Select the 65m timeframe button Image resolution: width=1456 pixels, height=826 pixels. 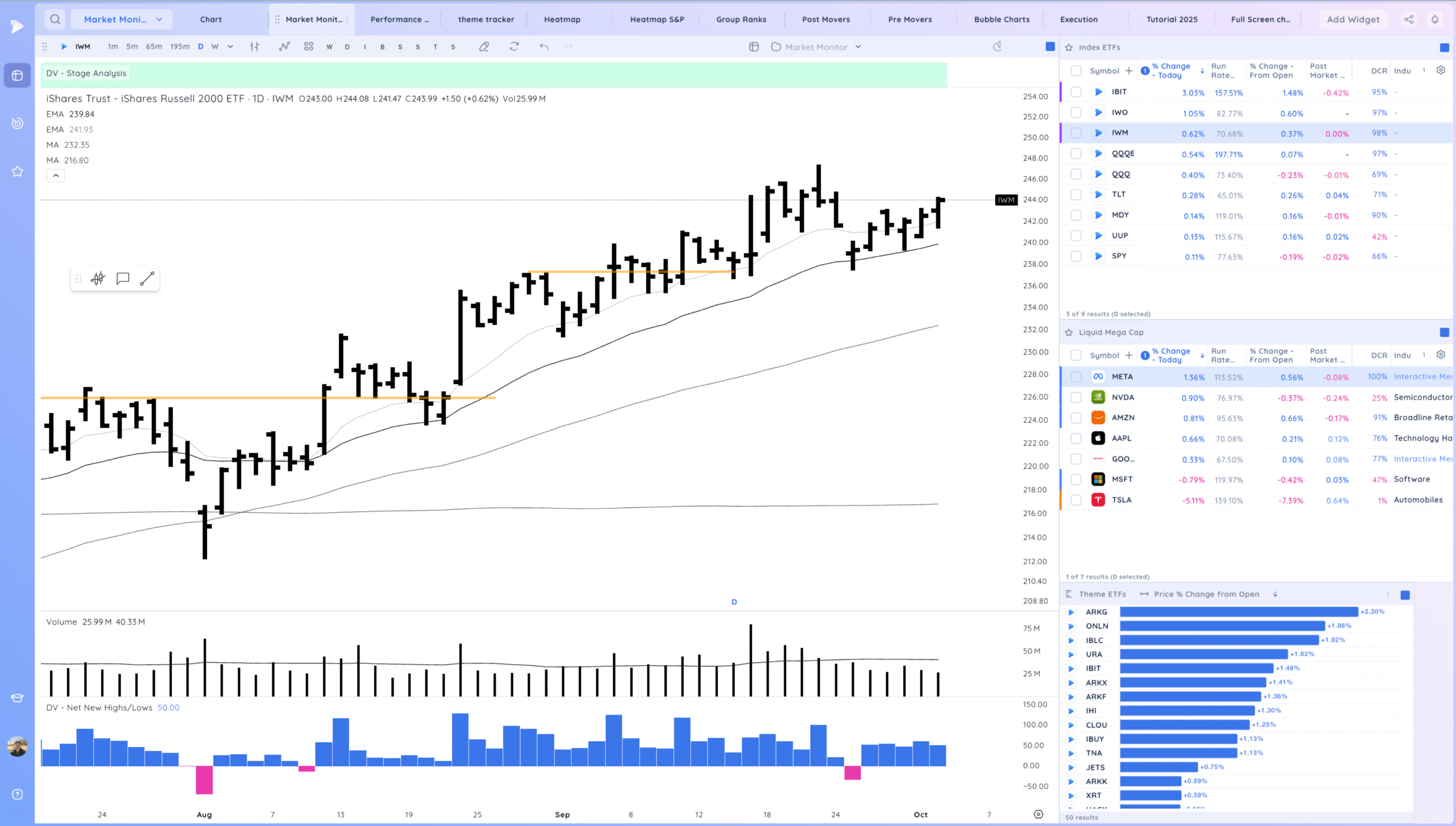154,47
